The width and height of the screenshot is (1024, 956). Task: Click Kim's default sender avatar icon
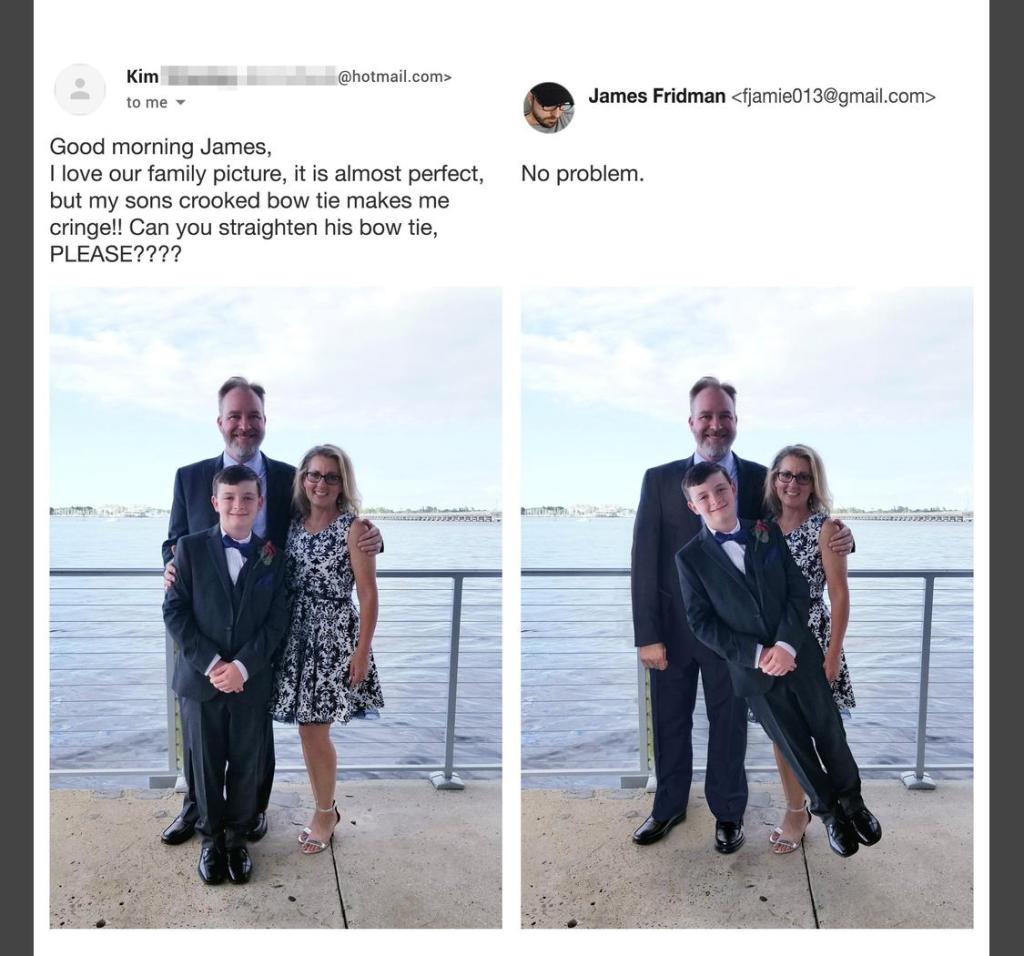click(80, 89)
